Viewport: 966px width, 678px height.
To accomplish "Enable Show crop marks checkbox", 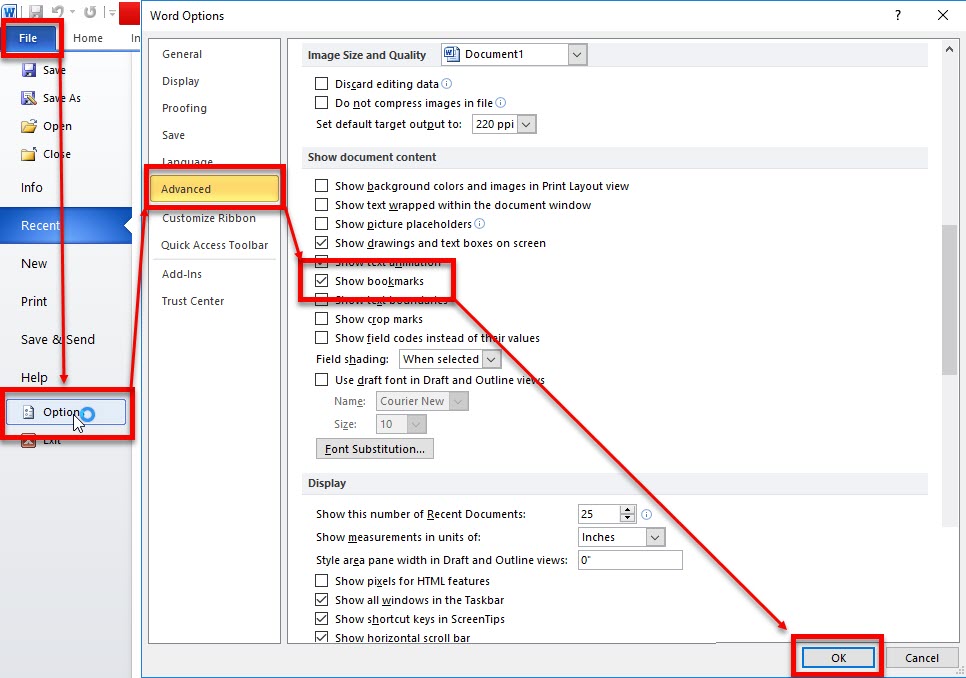I will coord(322,319).
